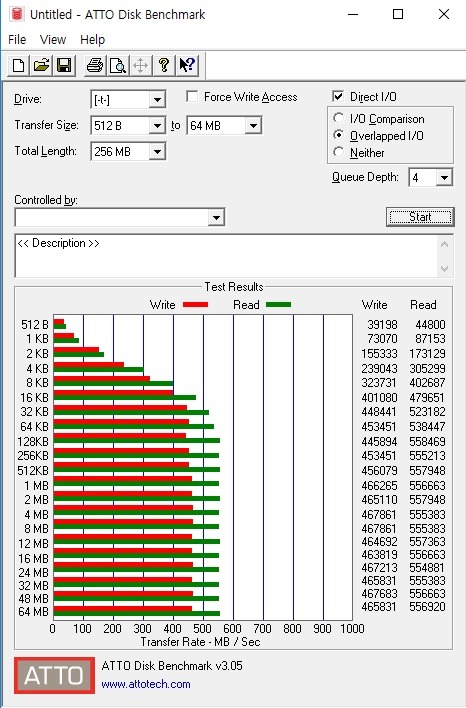Image resolution: width=466 pixels, height=708 pixels.
Task: Click inside the Description text box
Action: 226,256
